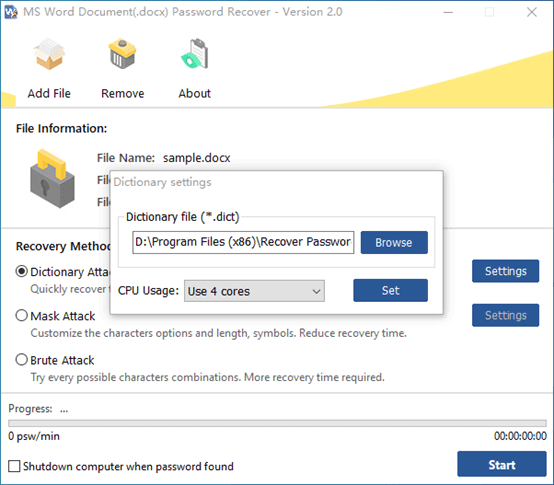
Task: Click the Remove label
Action: click(x=123, y=94)
